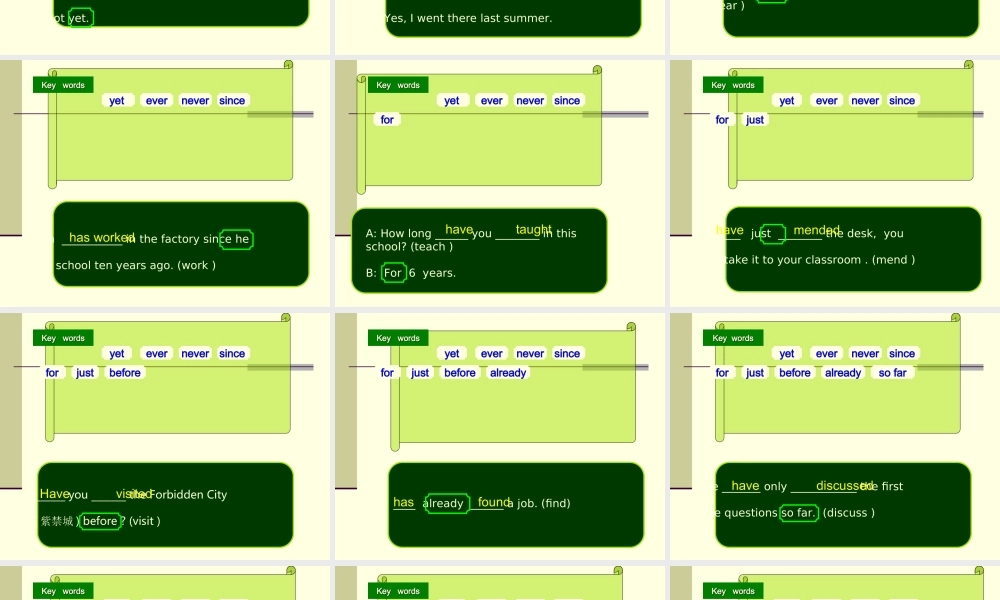Select boxed 'before' in the Forbidden City sentence
The height and width of the screenshot is (600, 1000).
[100, 522]
